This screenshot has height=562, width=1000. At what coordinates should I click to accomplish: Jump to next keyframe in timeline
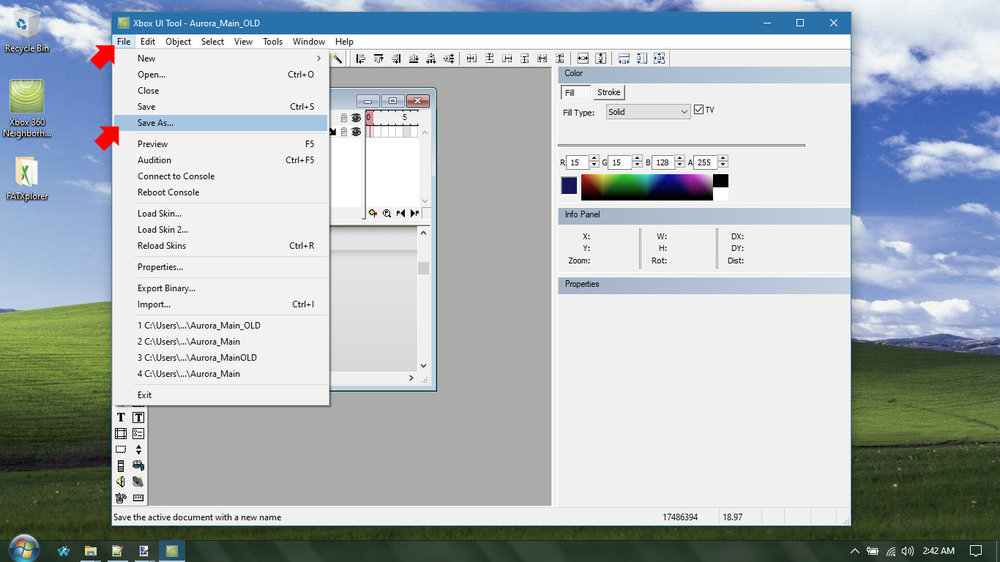415,213
